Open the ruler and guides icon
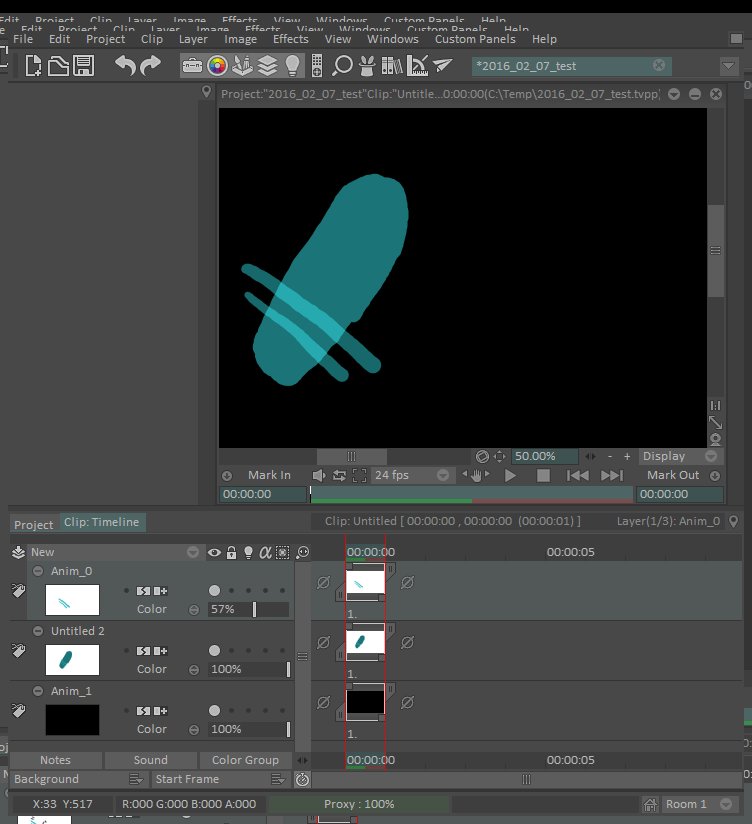This screenshot has height=824, width=752. pyautogui.click(x=417, y=66)
